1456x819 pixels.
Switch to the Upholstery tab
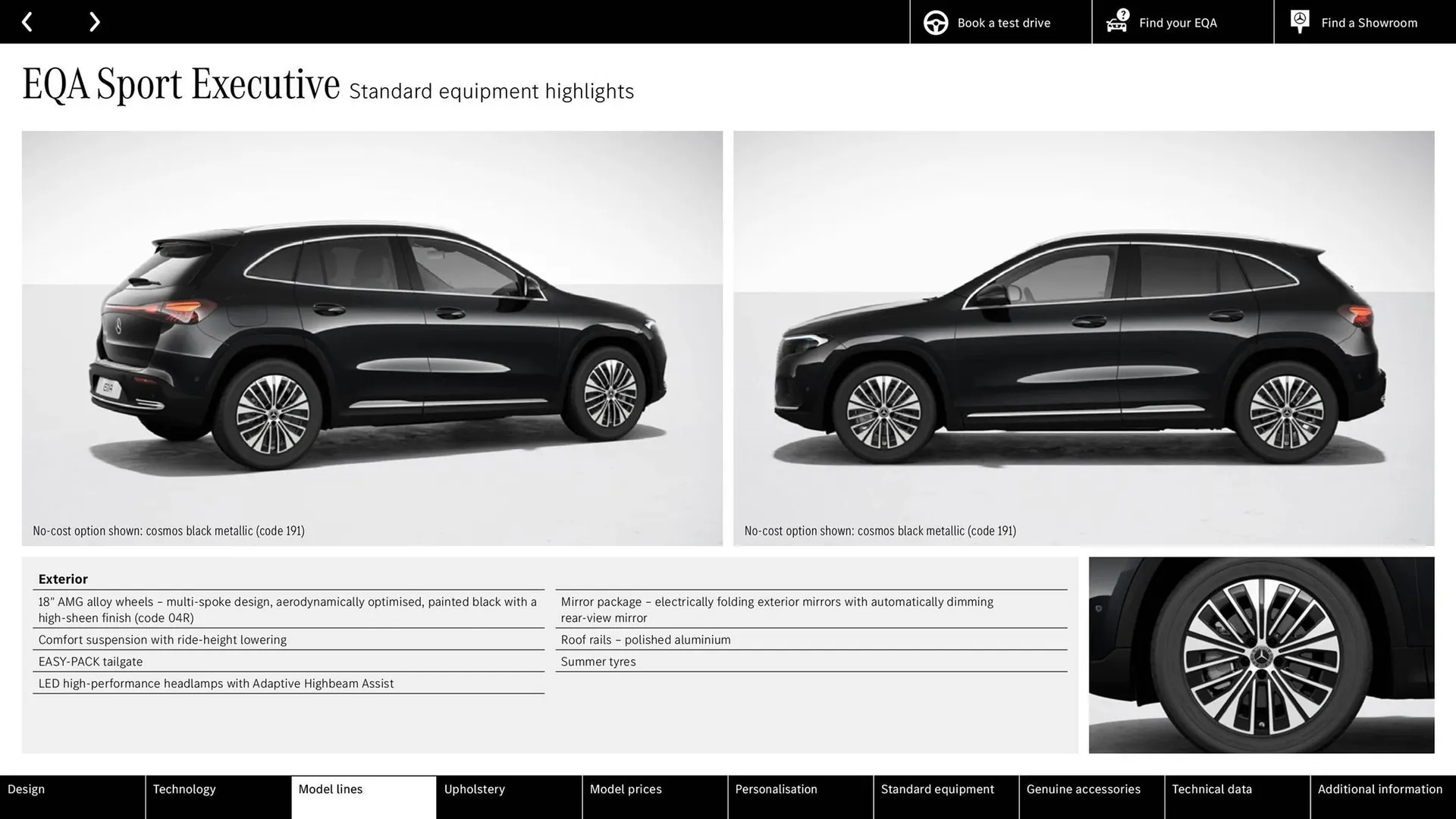[475, 789]
